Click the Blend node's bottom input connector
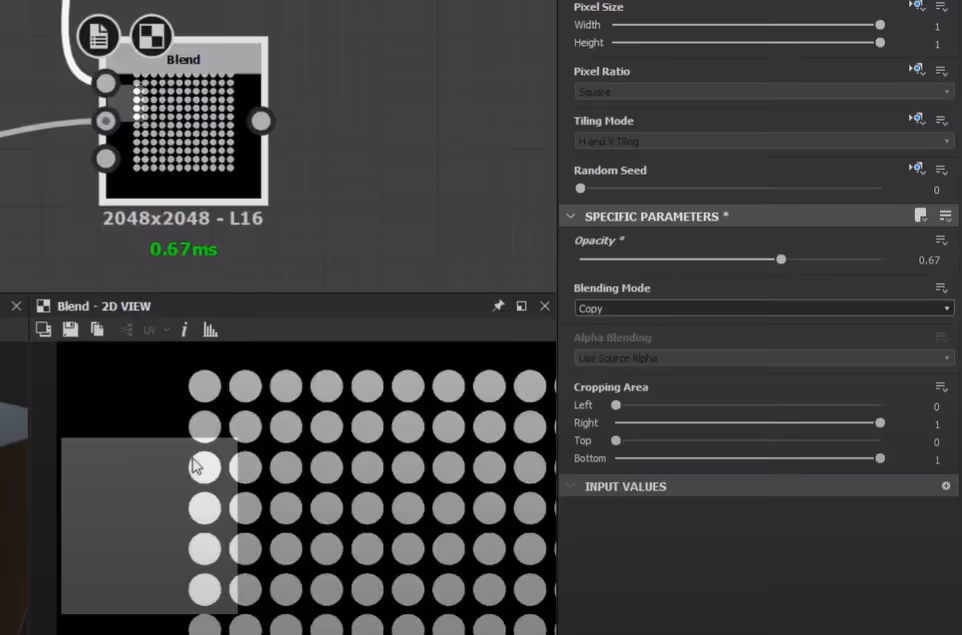The height and width of the screenshot is (635, 962). (106, 159)
